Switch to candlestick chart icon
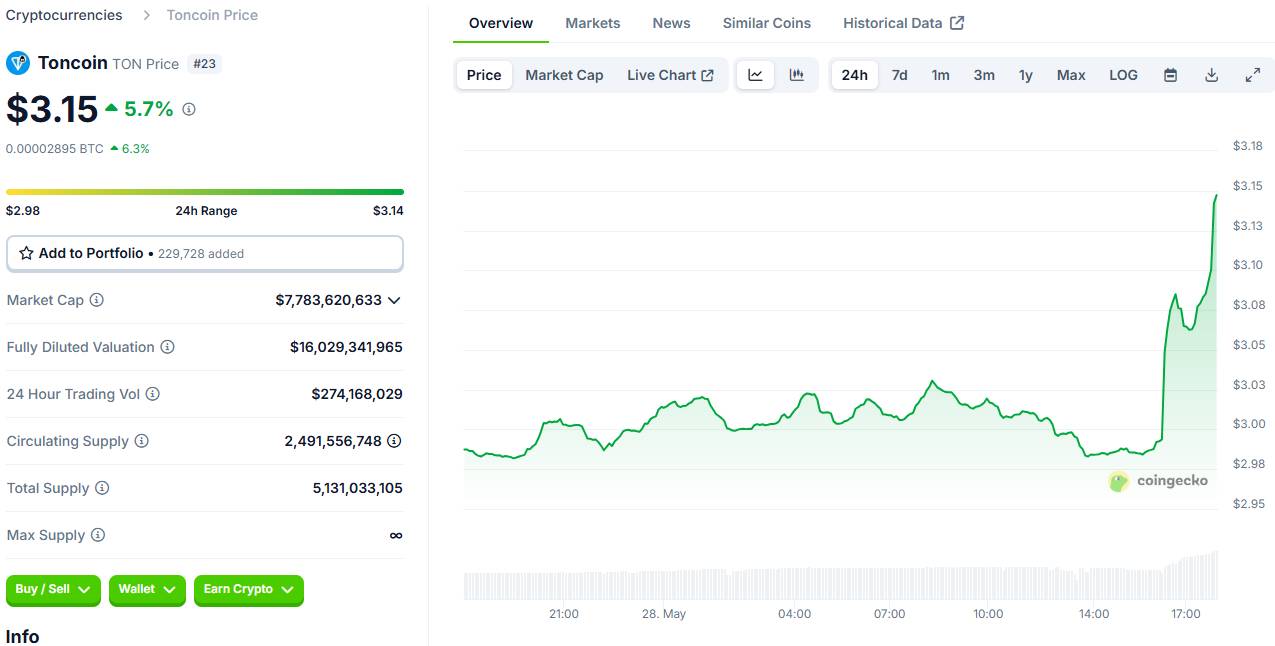1275x646 pixels. coord(797,75)
